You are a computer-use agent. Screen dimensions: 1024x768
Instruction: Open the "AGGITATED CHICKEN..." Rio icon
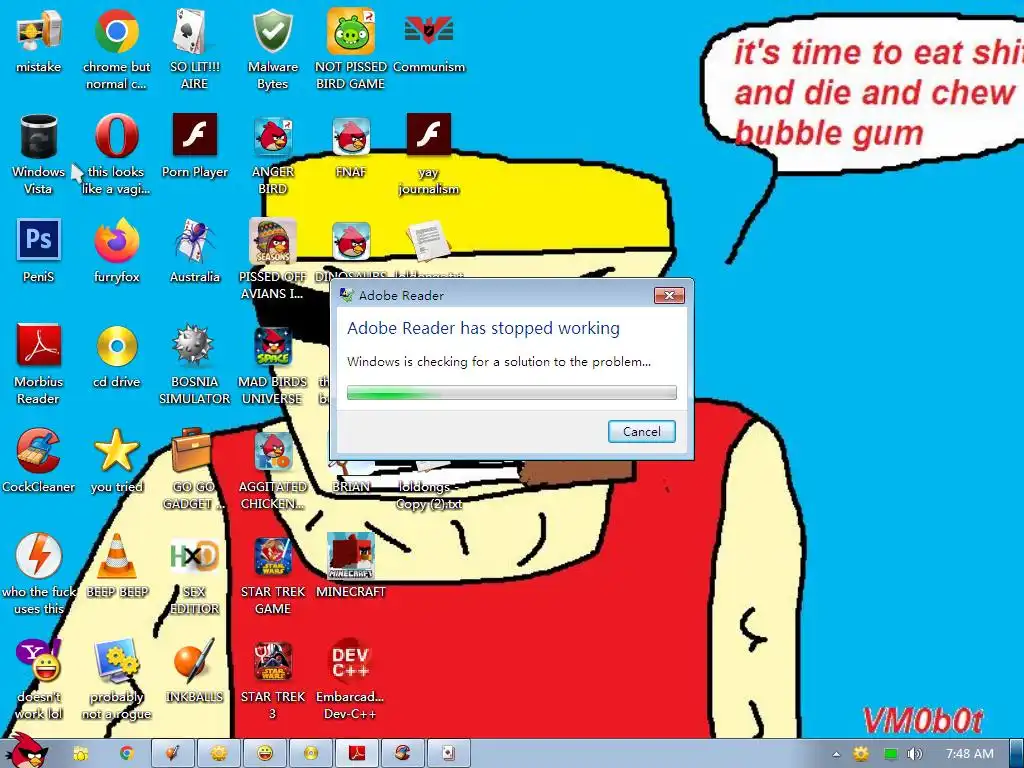click(x=272, y=470)
